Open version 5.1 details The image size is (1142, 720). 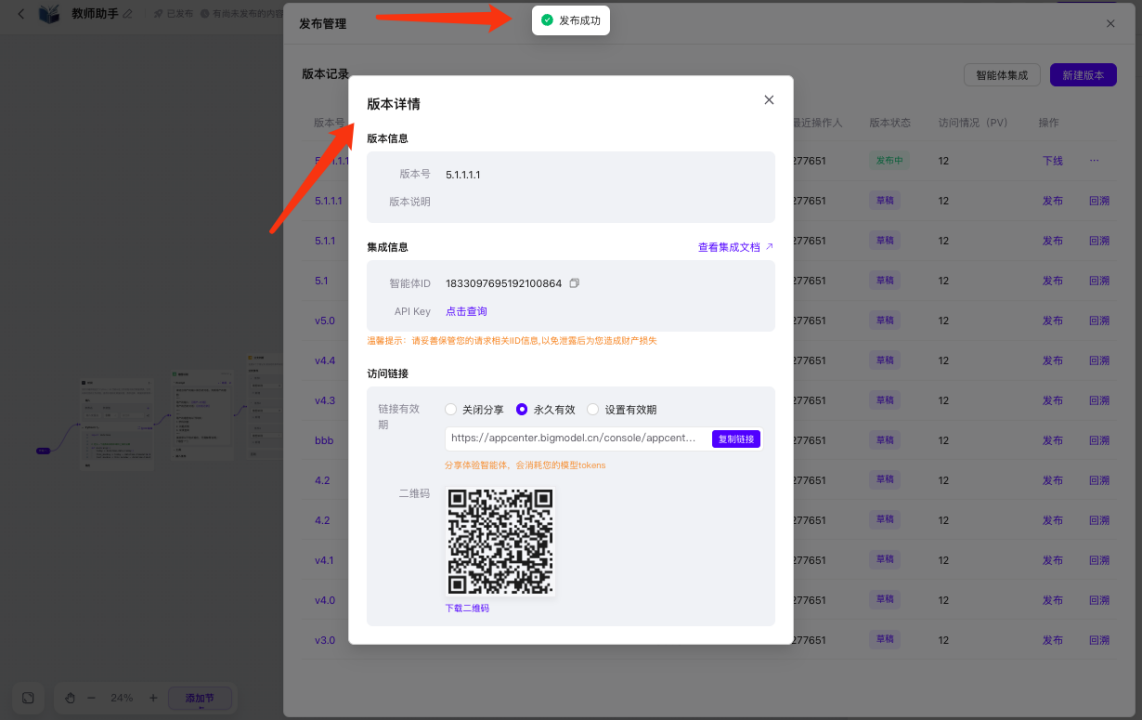[x=321, y=281]
